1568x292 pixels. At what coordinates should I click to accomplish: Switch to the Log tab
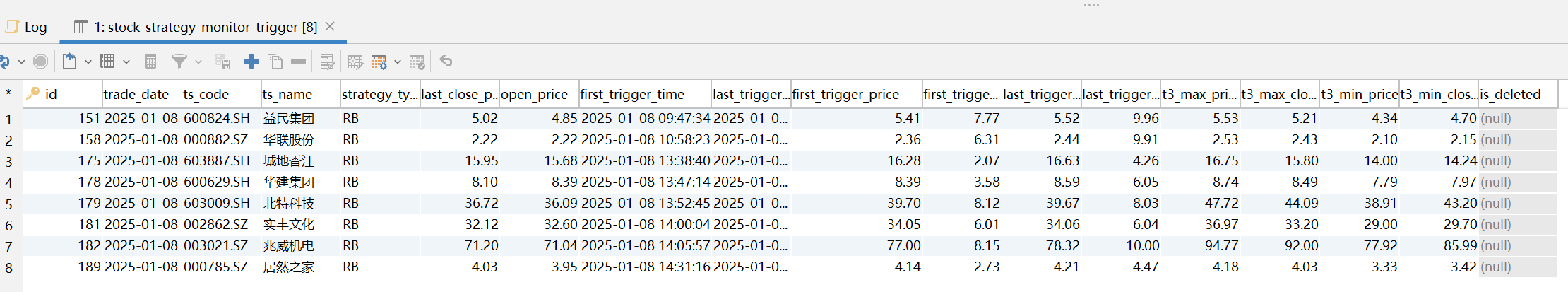click(27, 27)
